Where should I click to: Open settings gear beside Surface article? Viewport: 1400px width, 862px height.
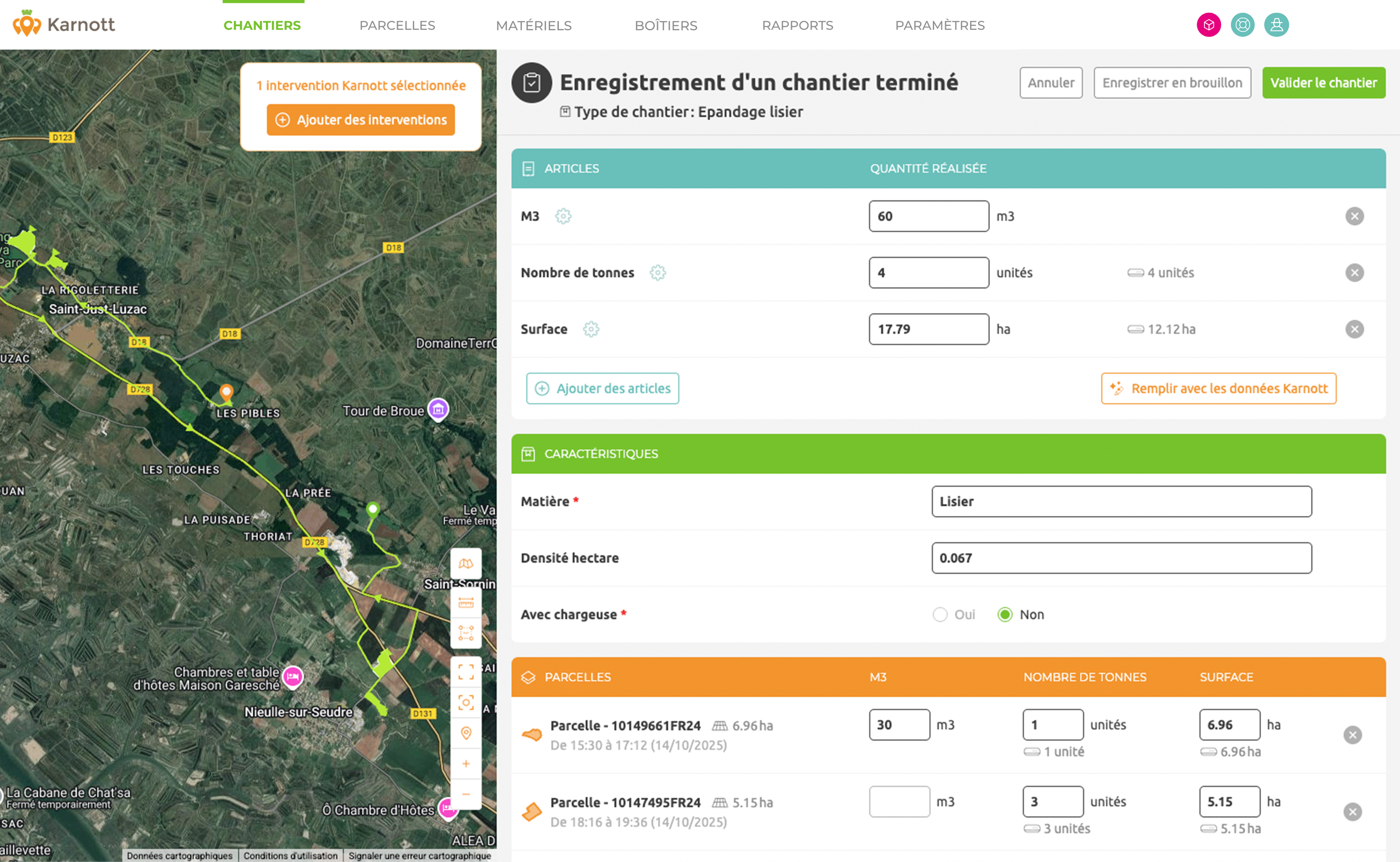[x=591, y=329]
